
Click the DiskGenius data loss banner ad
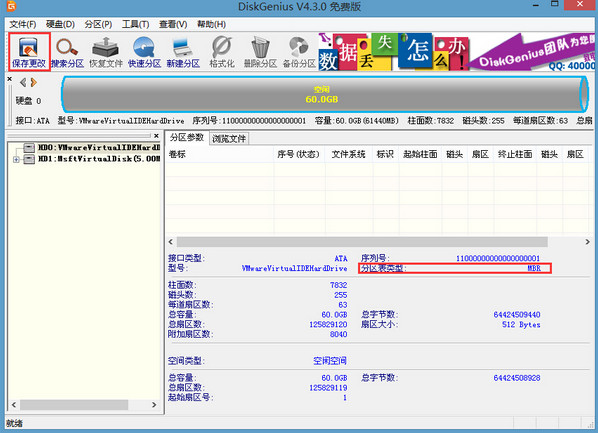[456, 52]
